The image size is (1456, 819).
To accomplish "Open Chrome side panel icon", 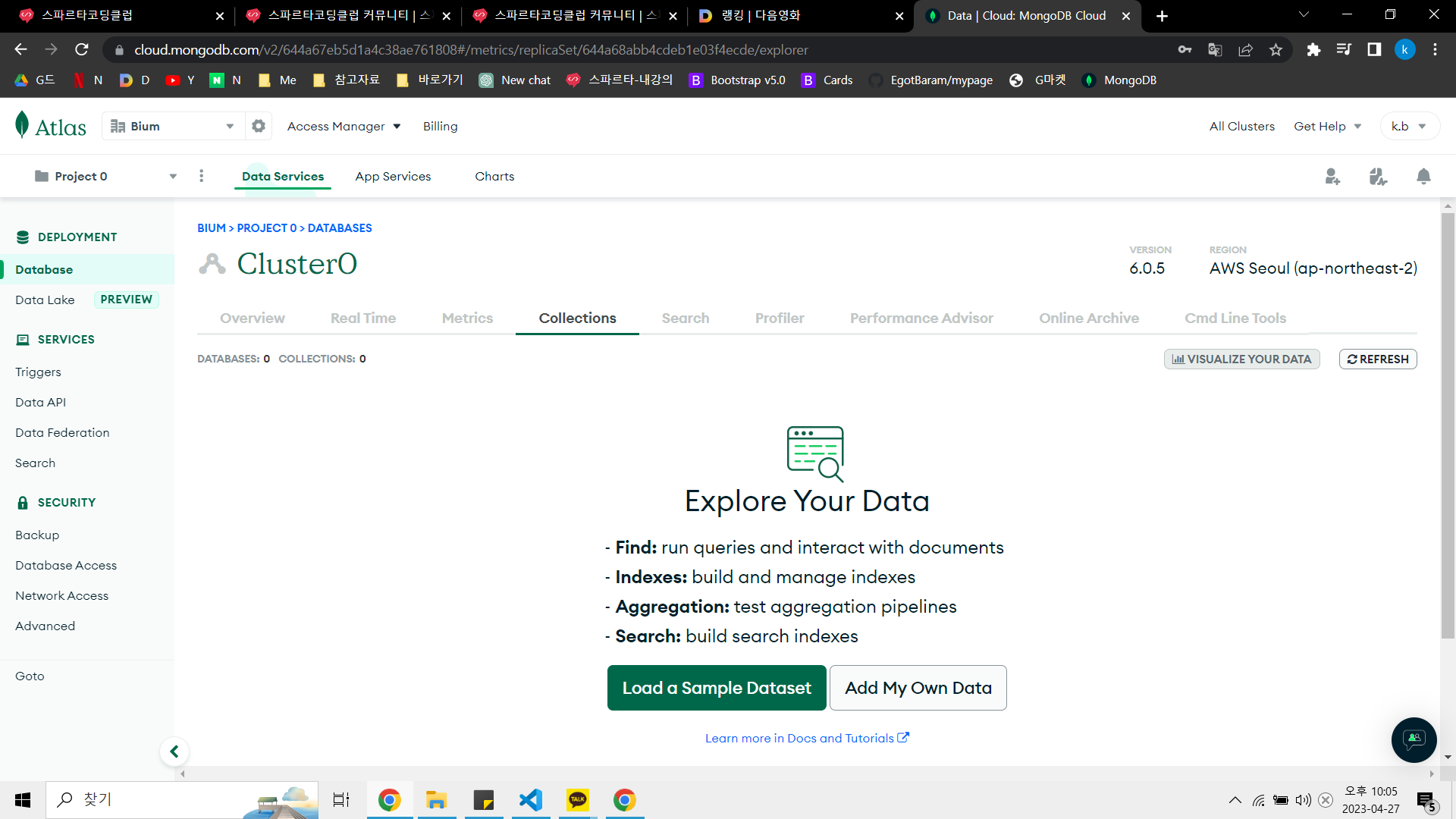I will coord(1374,50).
